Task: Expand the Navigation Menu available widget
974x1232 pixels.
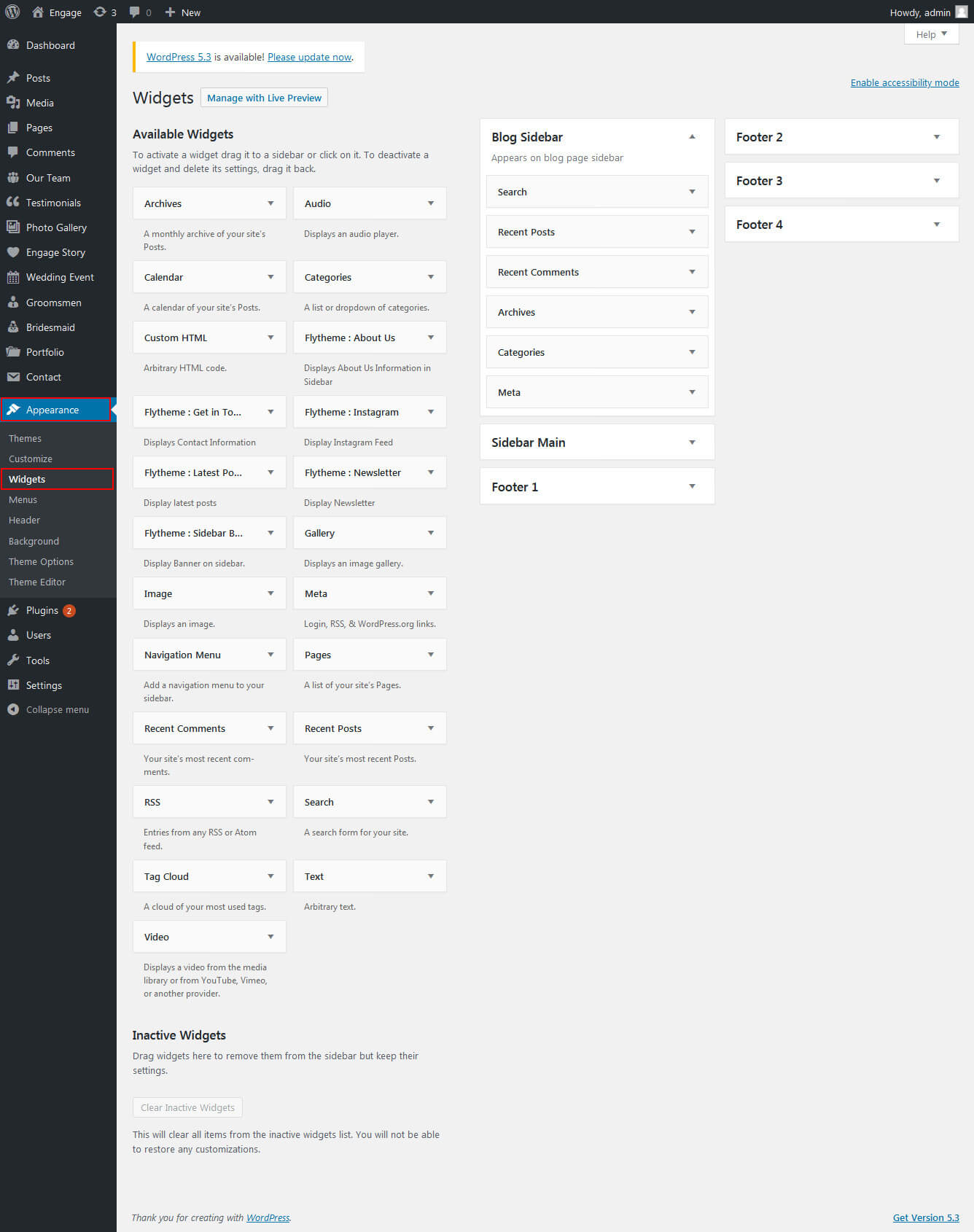Action: click(x=270, y=655)
